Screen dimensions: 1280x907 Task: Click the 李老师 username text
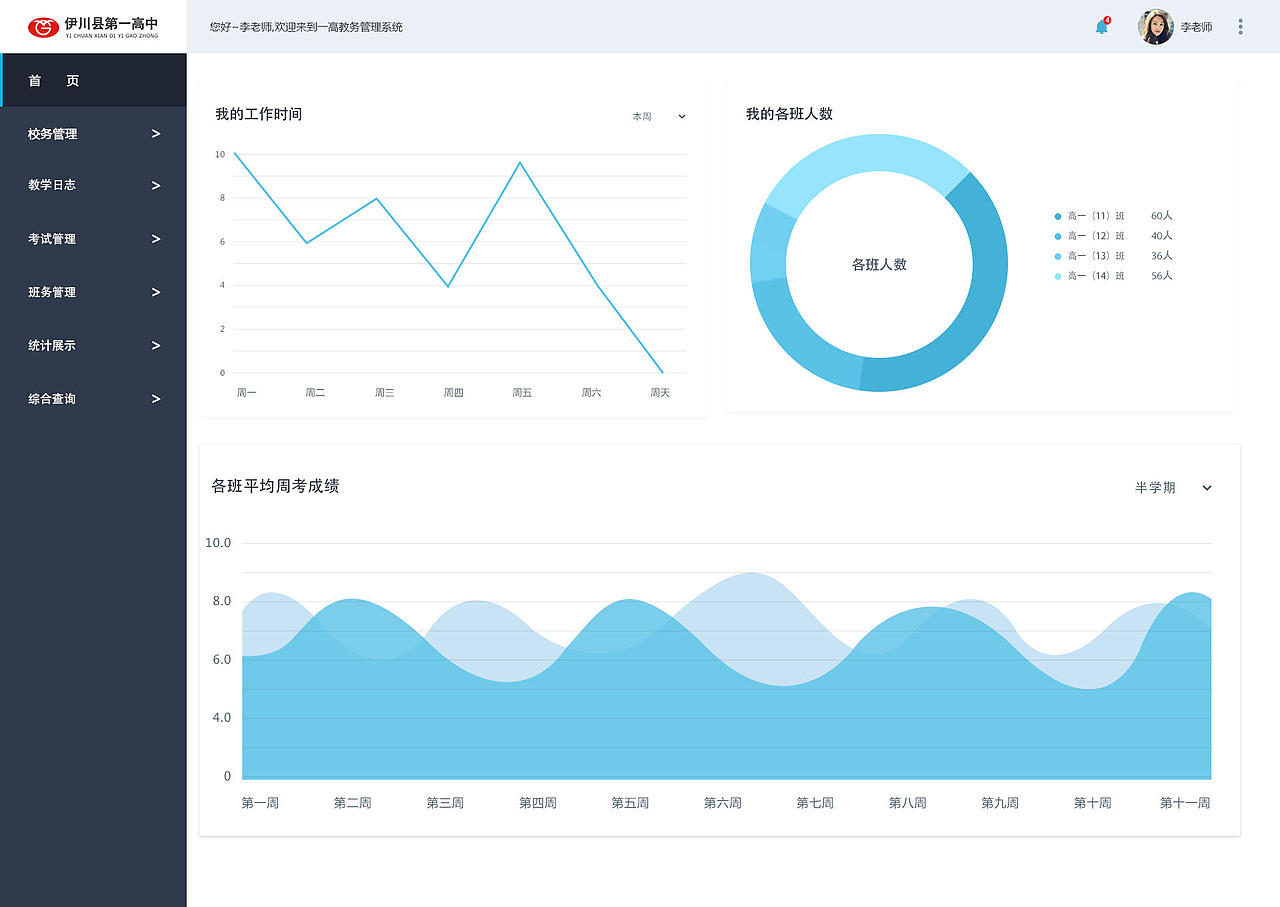point(1196,27)
